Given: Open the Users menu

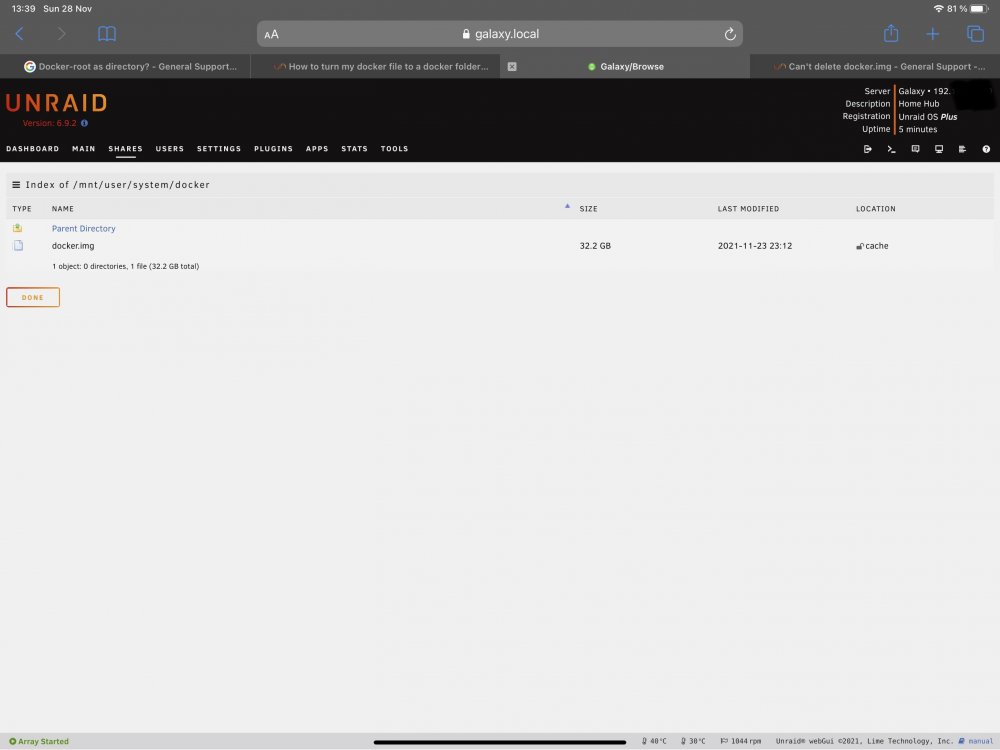Looking at the screenshot, I should (x=170, y=149).
